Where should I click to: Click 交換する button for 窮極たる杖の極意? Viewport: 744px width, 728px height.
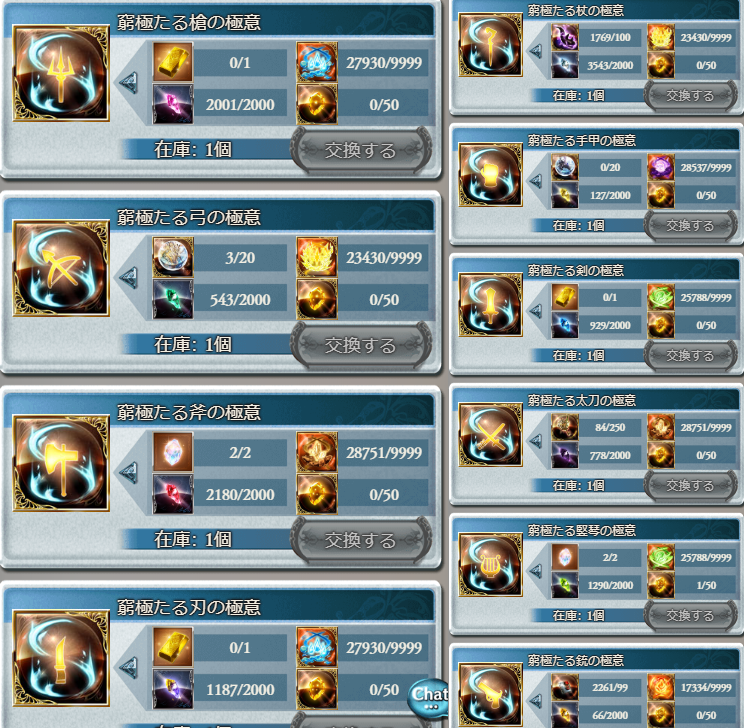pos(690,95)
